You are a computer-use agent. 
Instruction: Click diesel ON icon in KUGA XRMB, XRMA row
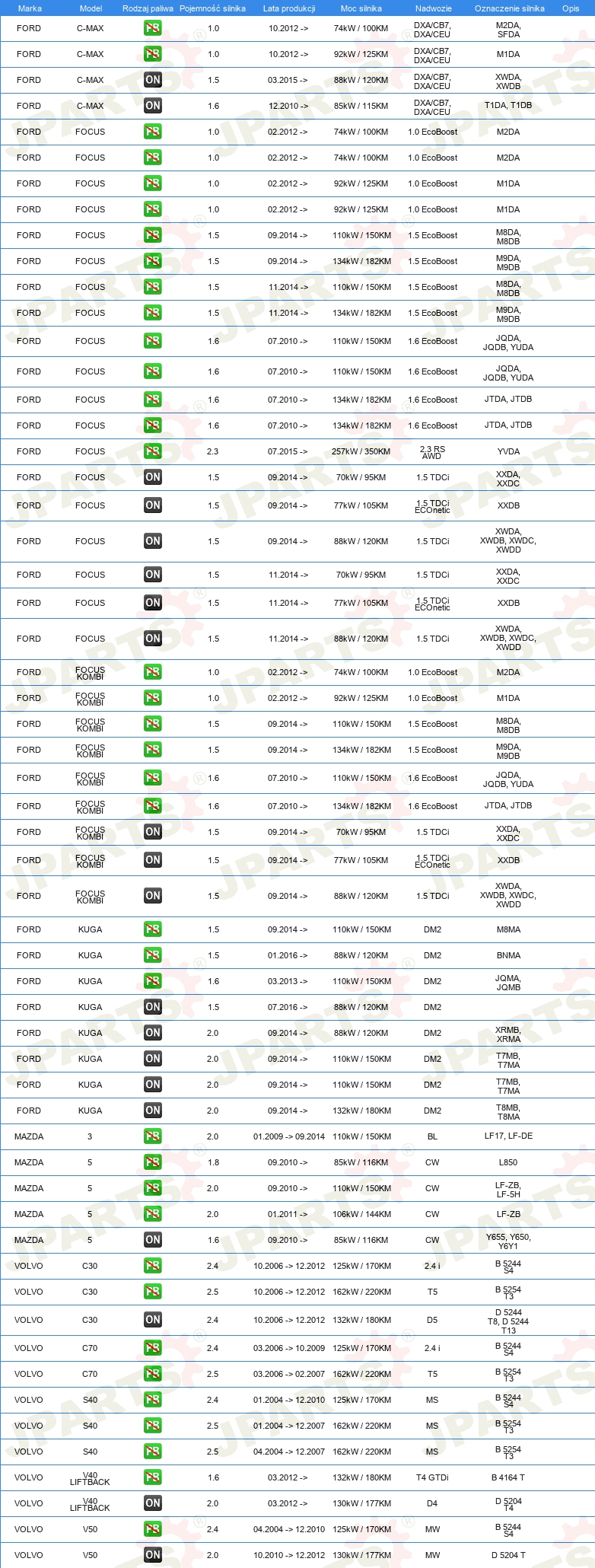click(x=153, y=1033)
